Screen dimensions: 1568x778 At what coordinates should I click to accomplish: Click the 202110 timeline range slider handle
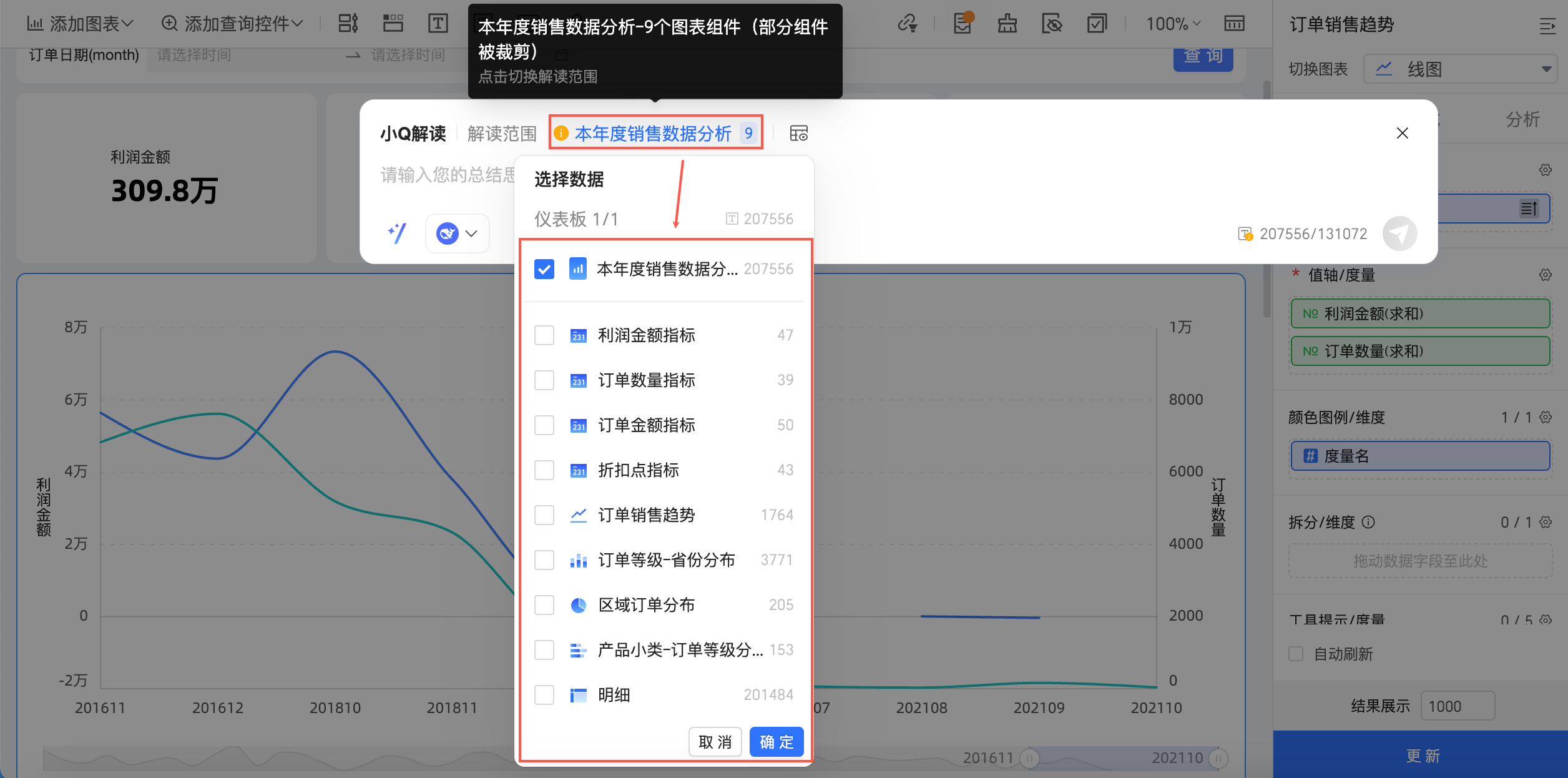pos(1218,758)
